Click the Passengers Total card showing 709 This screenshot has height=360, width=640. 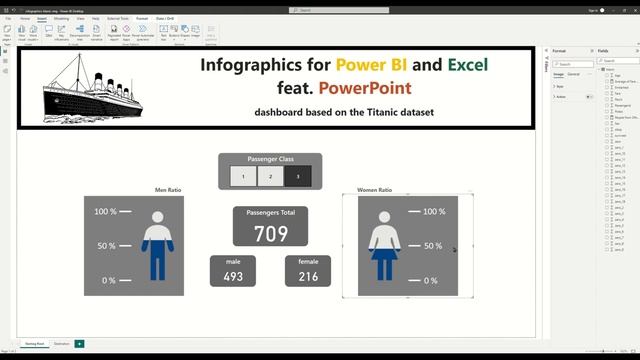pos(270,226)
